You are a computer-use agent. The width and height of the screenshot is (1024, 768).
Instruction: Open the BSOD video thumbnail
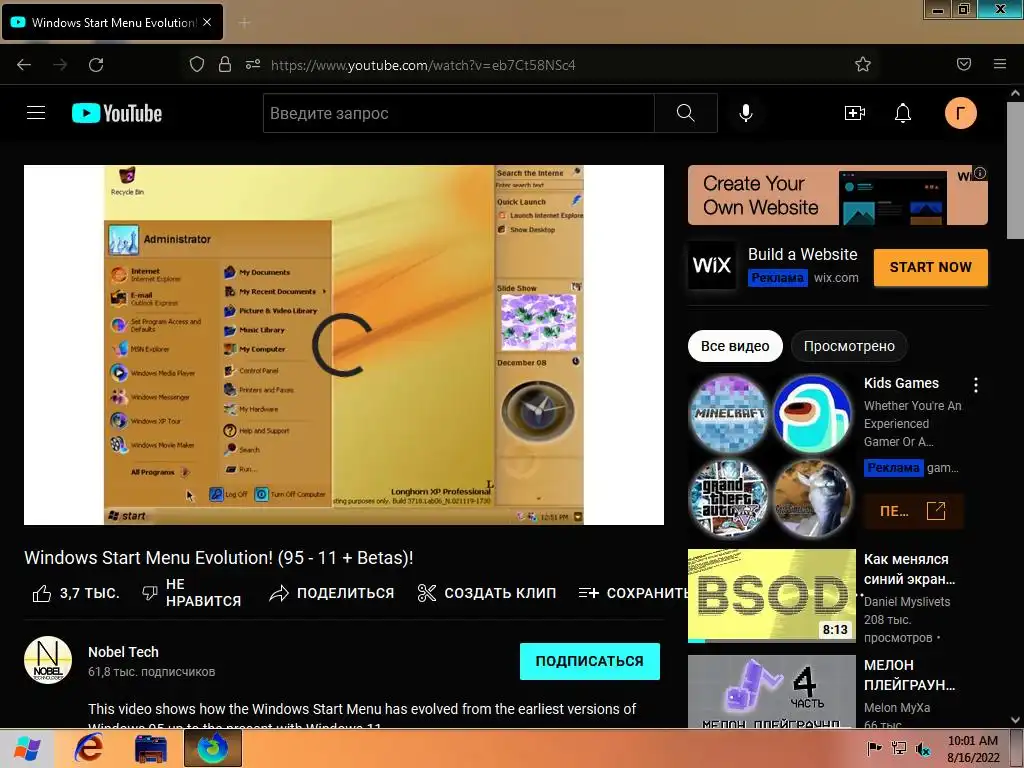pos(771,595)
